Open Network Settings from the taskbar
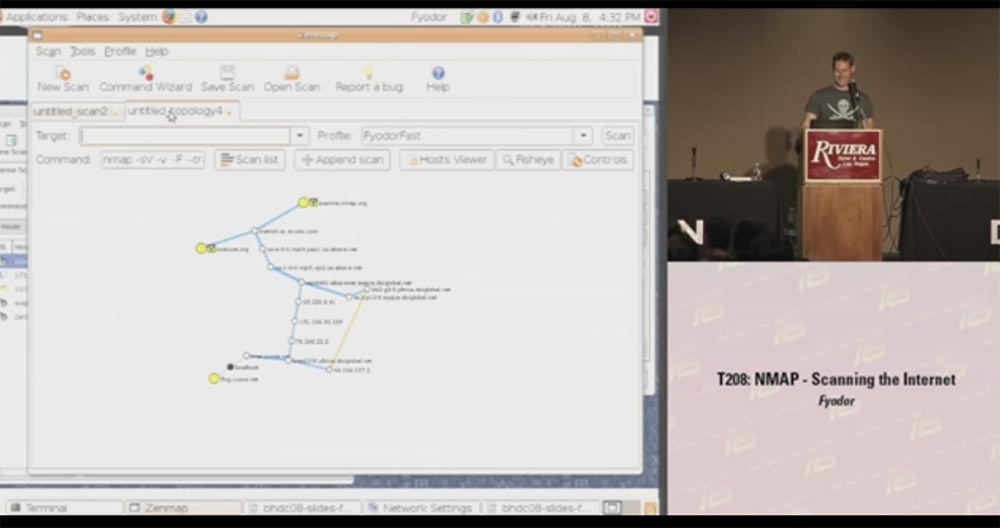The image size is (1000, 528). pos(422,508)
